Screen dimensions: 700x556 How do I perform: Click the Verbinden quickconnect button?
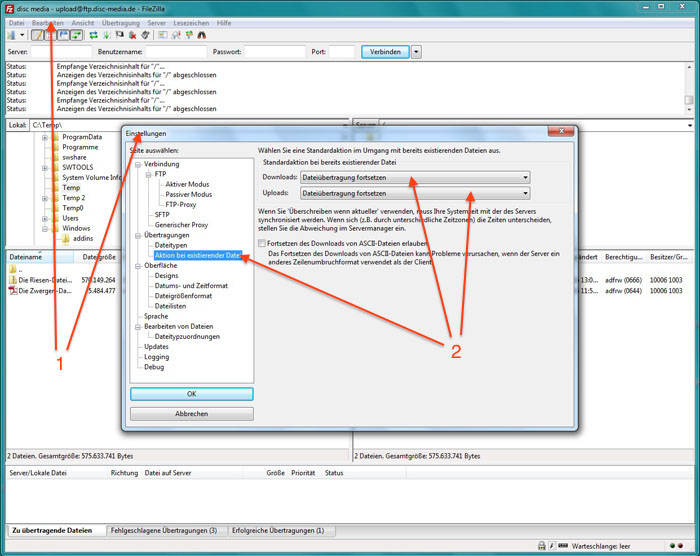[x=385, y=52]
